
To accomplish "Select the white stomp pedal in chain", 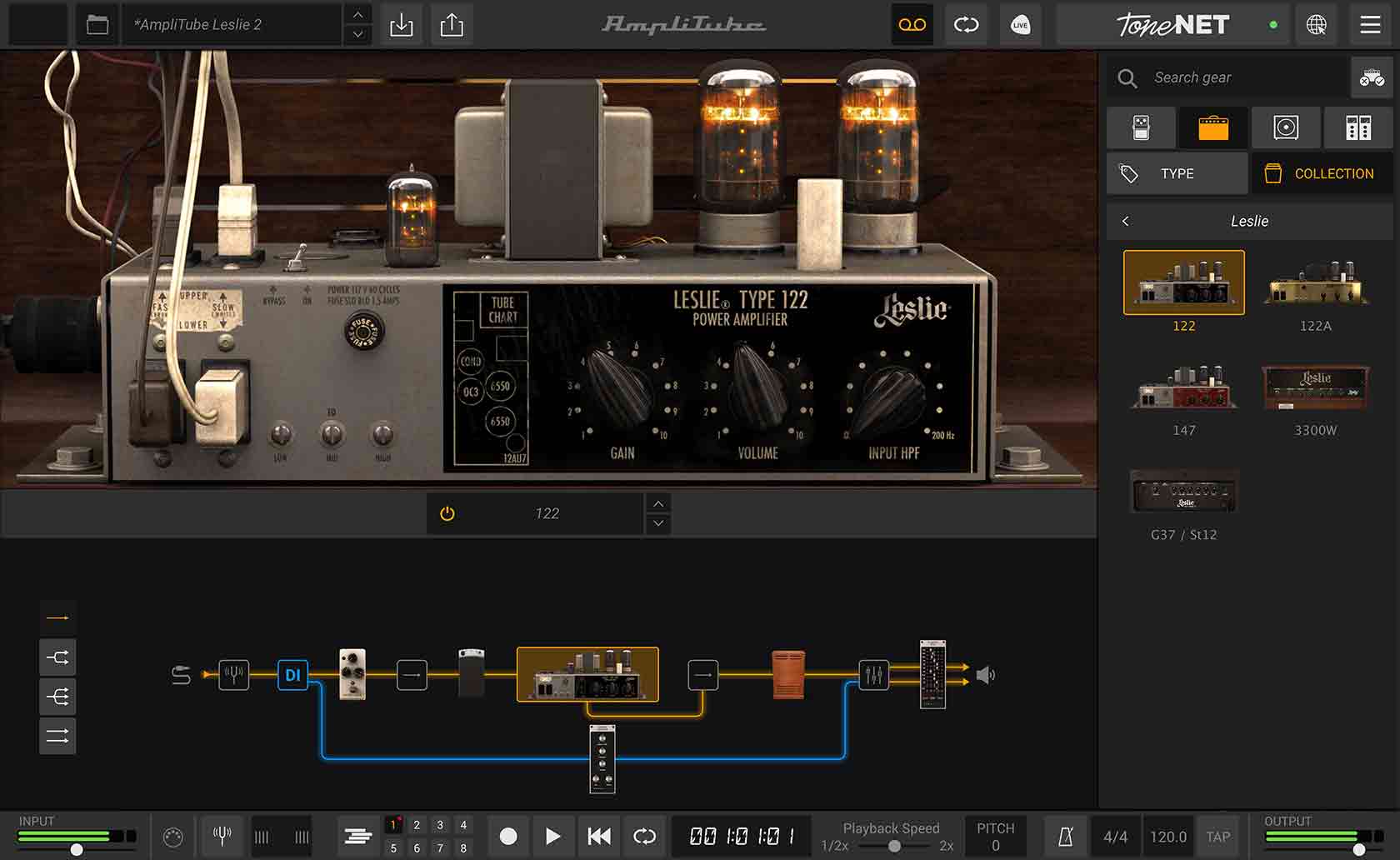I will coord(352,673).
